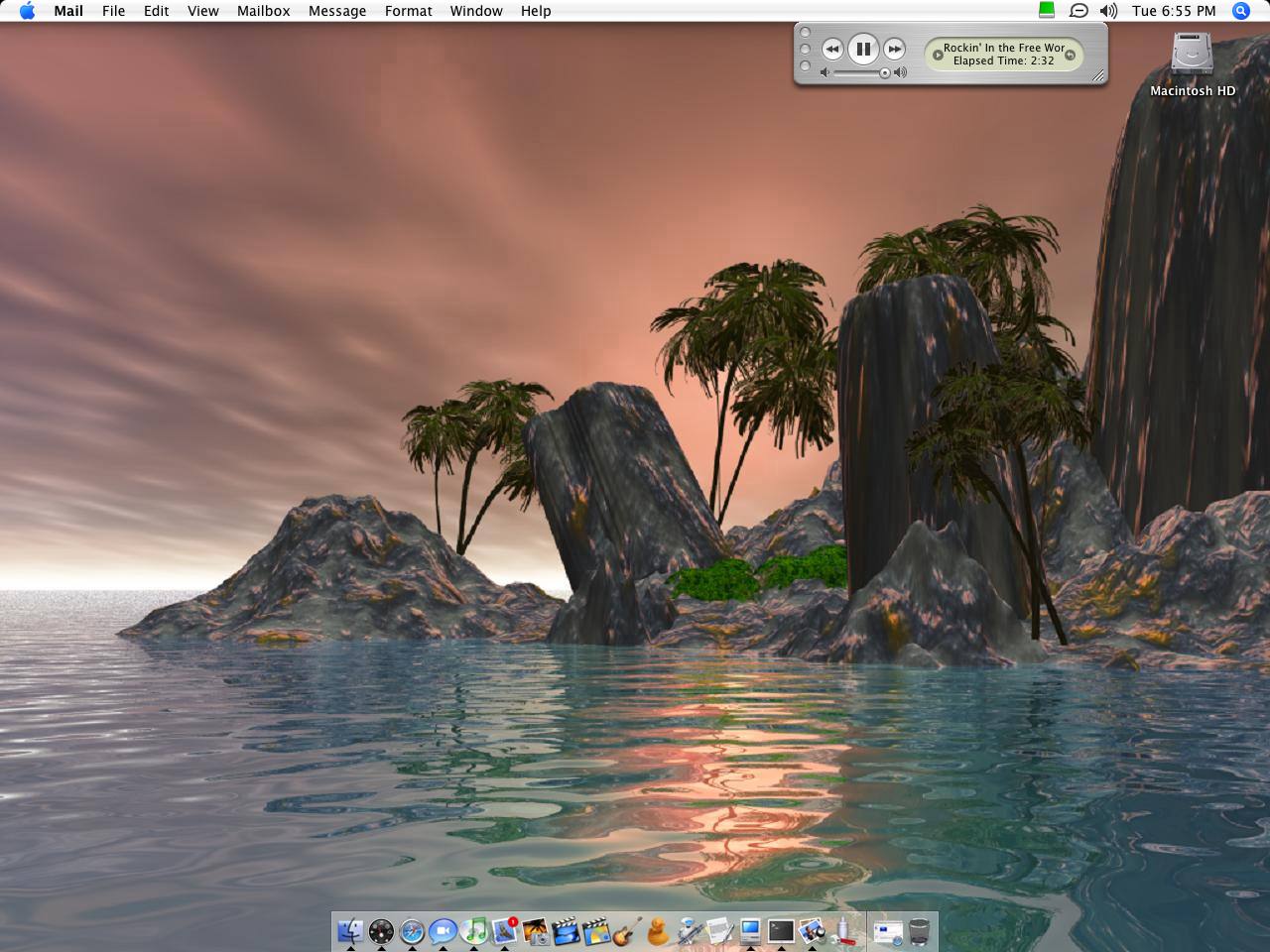The image size is (1270, 952).
Task: Open Terminal from the dock
Action: [782, 931]
